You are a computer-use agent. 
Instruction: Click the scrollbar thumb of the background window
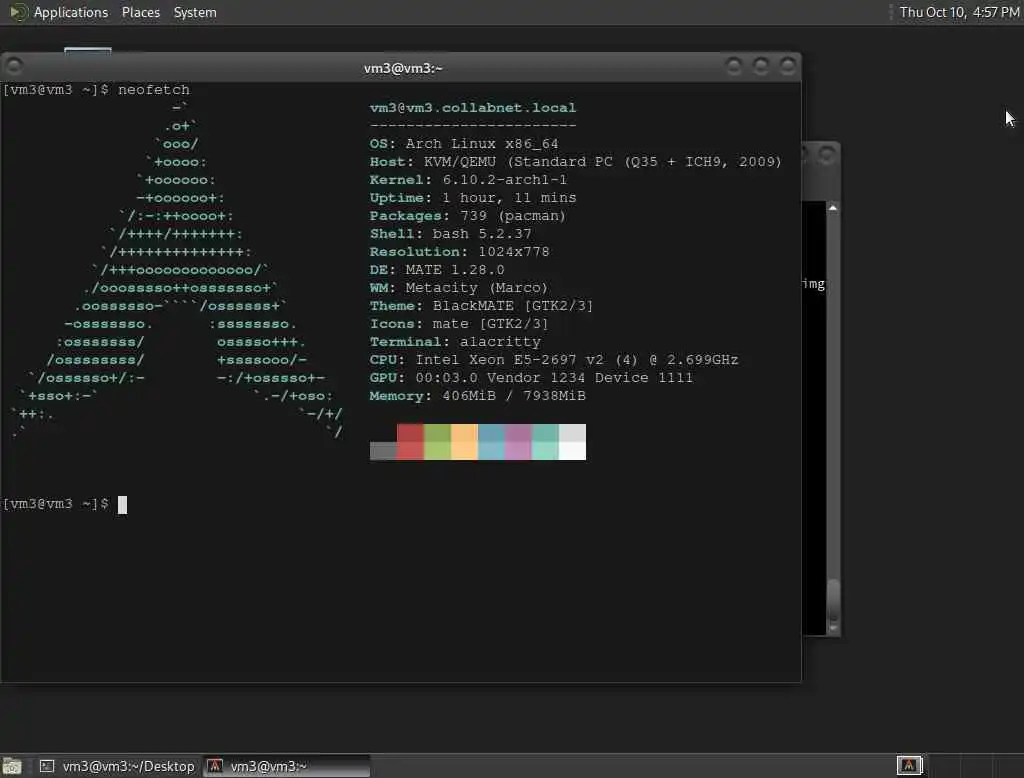(833, 599)
